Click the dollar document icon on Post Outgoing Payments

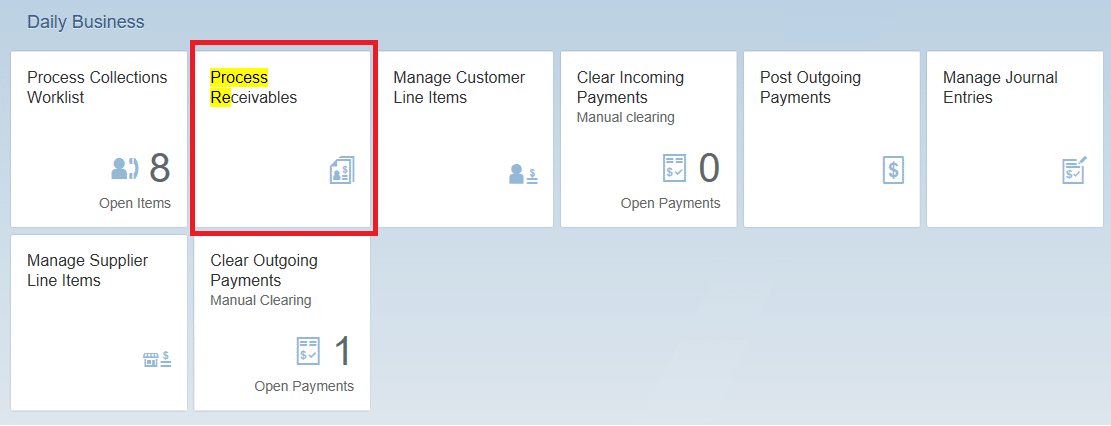click(893, 171)
